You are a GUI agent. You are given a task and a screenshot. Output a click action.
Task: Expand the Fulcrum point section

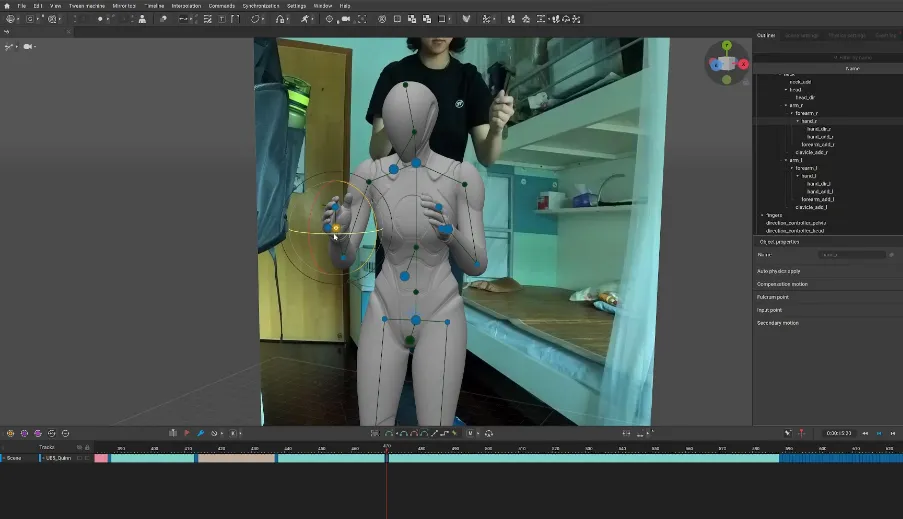[772, 297]
